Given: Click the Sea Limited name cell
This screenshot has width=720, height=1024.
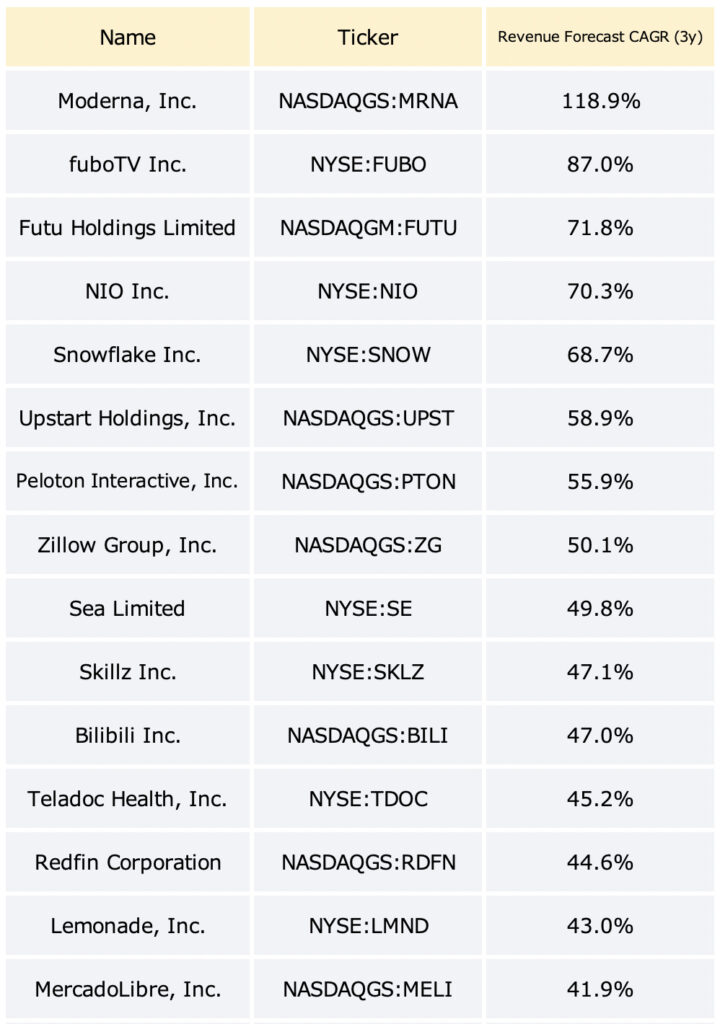Looking at the screenshot, I should pyautogui.click(x=128, y=608).
